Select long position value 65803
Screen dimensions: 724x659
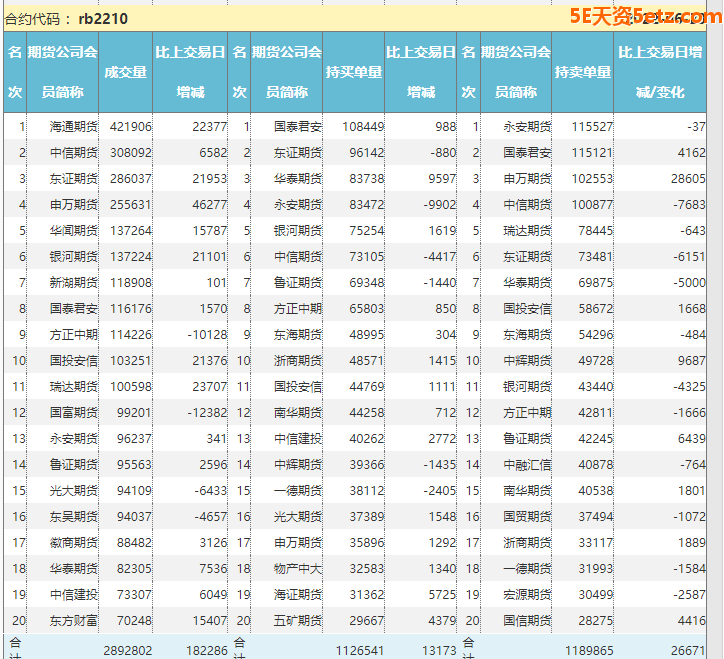pyautogui.click(x=367, y=308)
